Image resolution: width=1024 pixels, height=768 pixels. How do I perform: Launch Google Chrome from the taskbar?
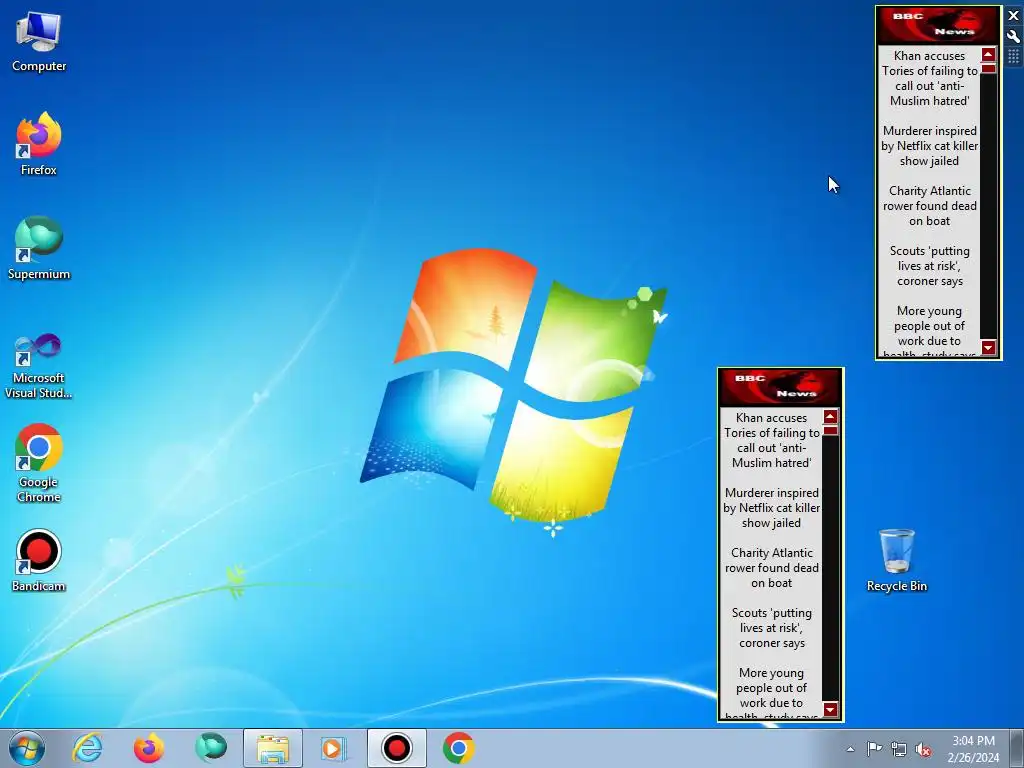pos(458,748)
